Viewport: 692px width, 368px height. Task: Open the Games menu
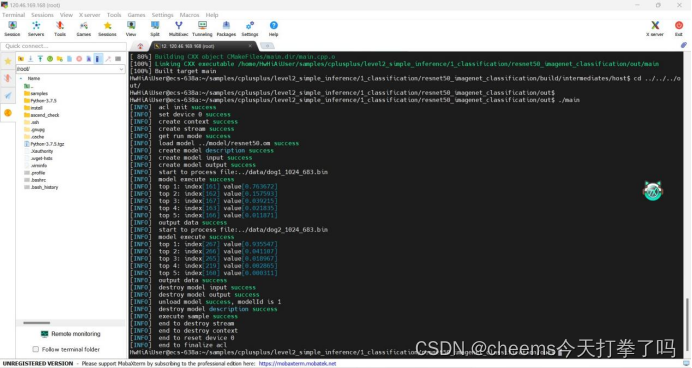click(x=136, y=15)
